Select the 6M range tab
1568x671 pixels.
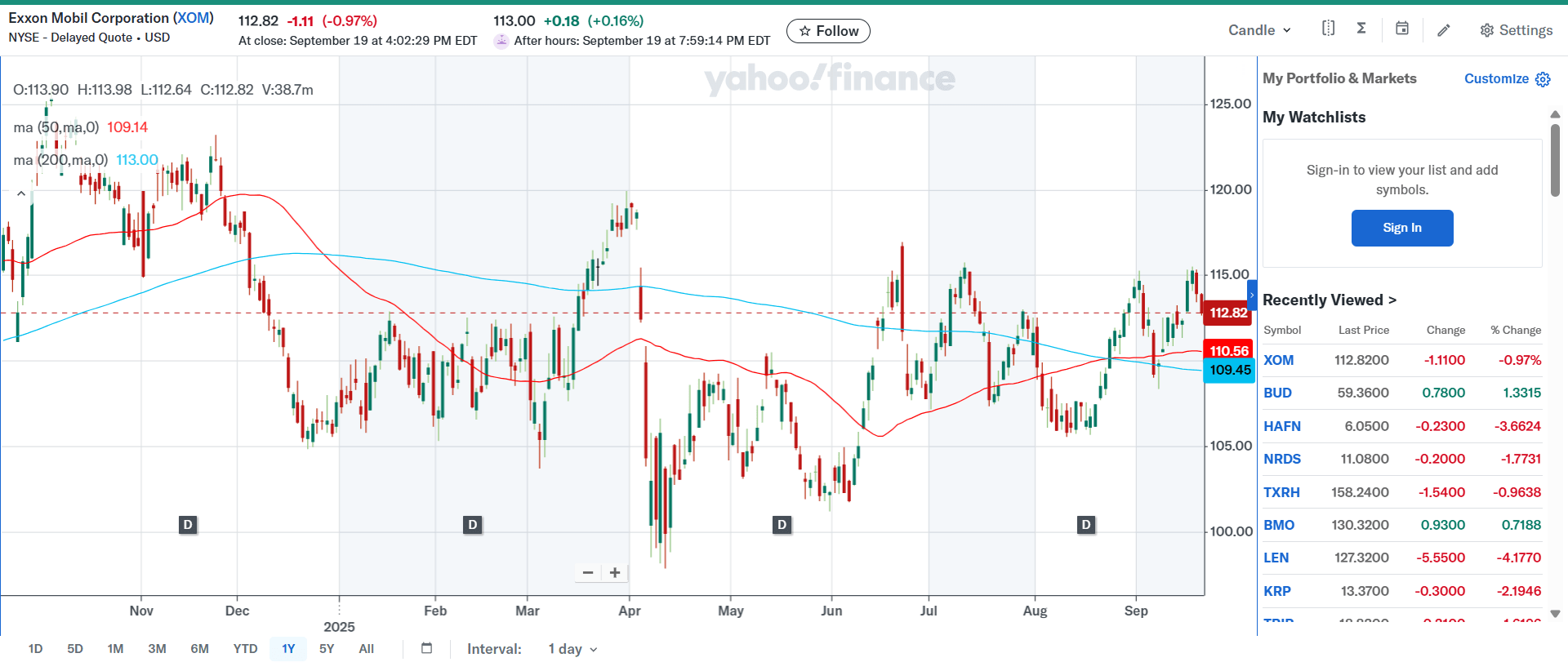coord(199,649)
